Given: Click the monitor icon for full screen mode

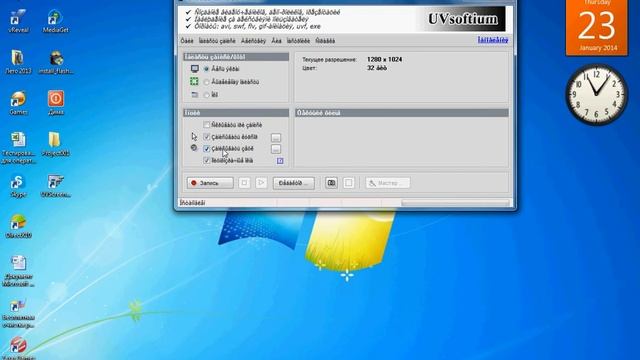Looking at the screenshot, I should pyautogui.click(x=195, y=69).
